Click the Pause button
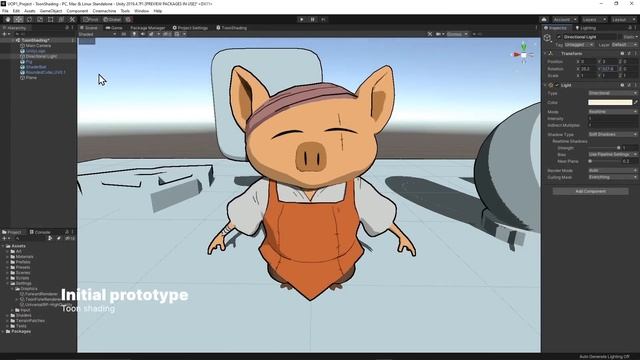 point(313,19)
